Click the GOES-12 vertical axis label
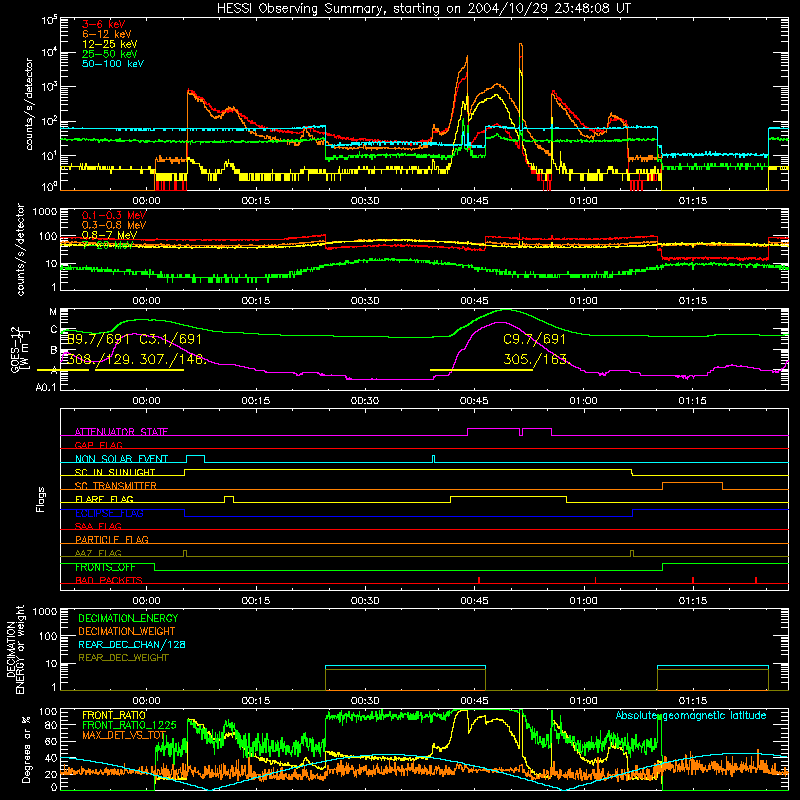 click(20, 349)
